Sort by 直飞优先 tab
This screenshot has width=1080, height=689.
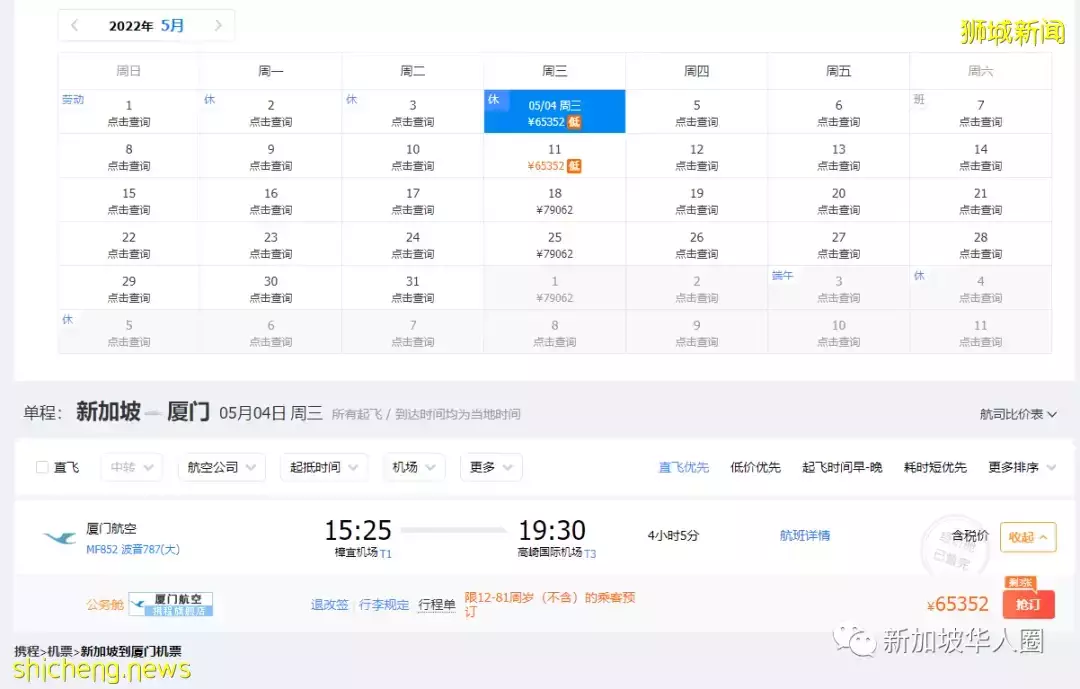click(684, 467)
